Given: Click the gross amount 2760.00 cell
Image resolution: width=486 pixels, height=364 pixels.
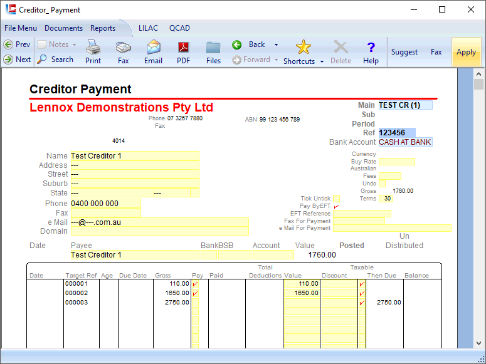Looking at the screenshot, I should pyautogui.click(x=172, y=303).
